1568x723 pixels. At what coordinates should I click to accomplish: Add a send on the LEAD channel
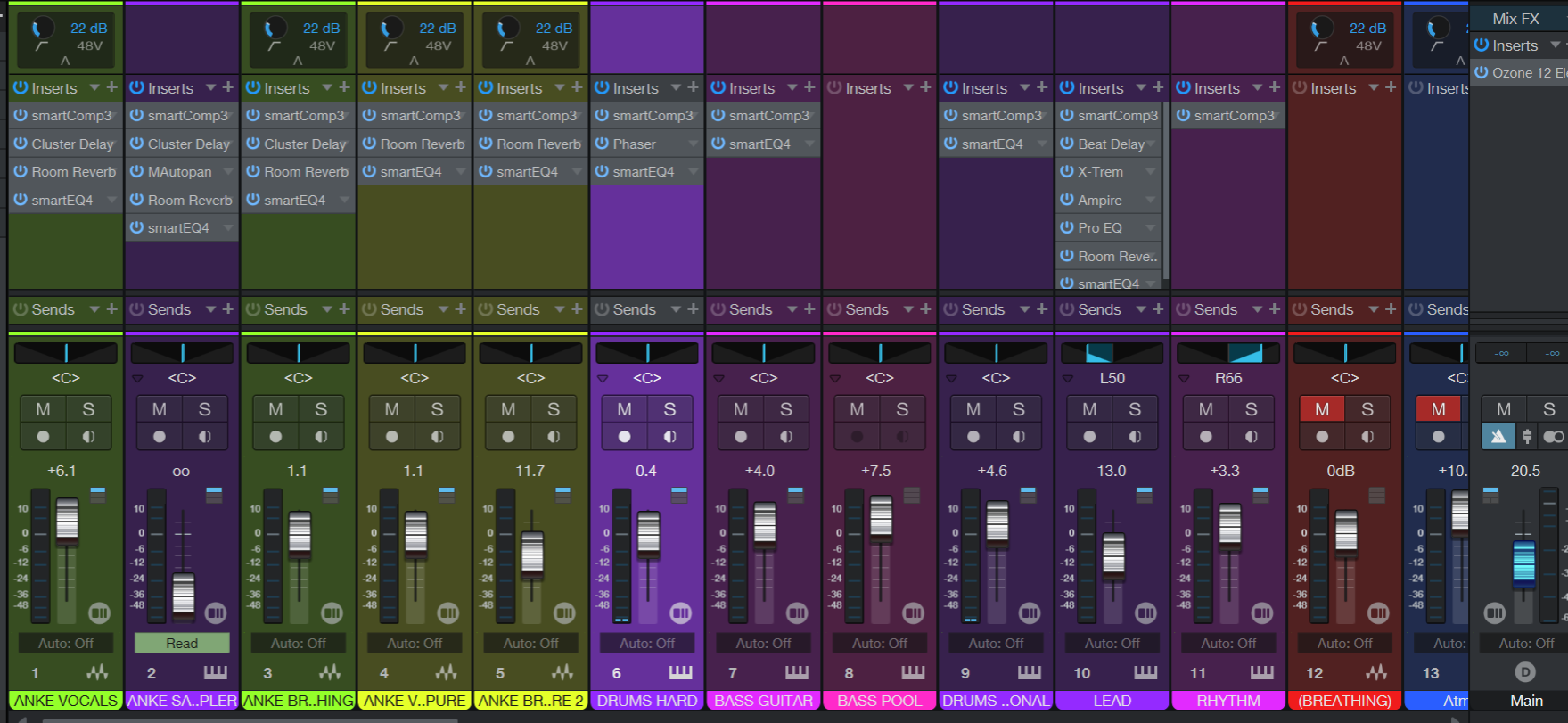point(1158,308)
